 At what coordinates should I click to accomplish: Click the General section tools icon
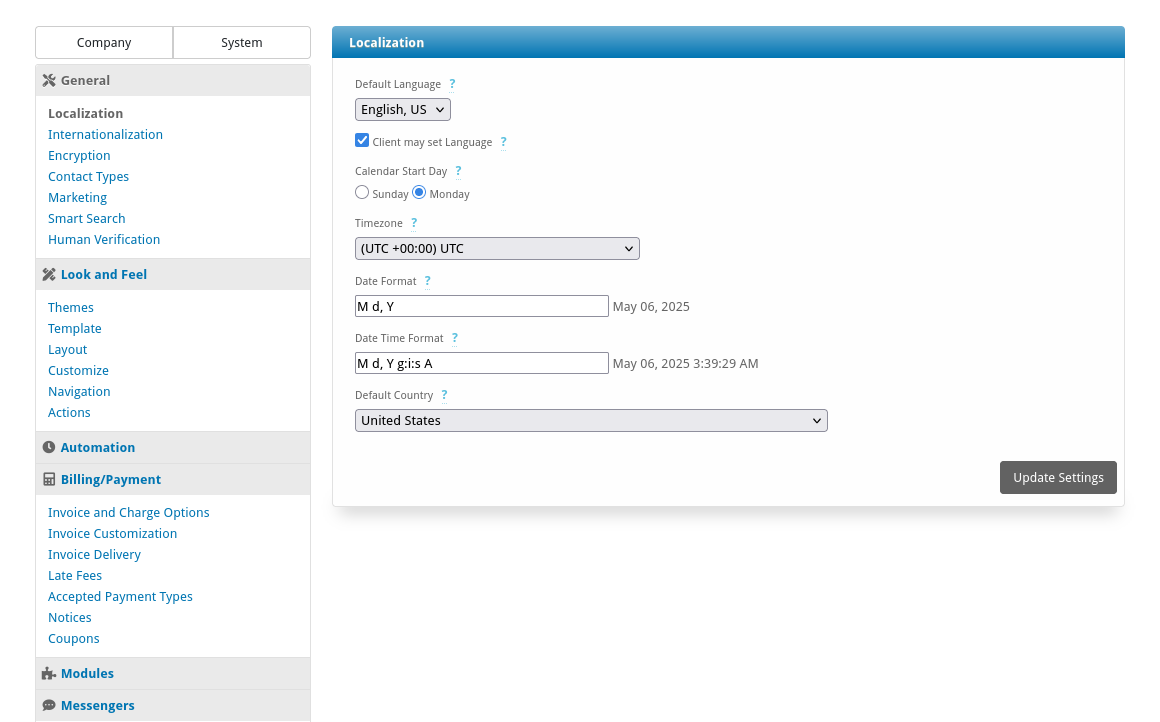(49, 81)
